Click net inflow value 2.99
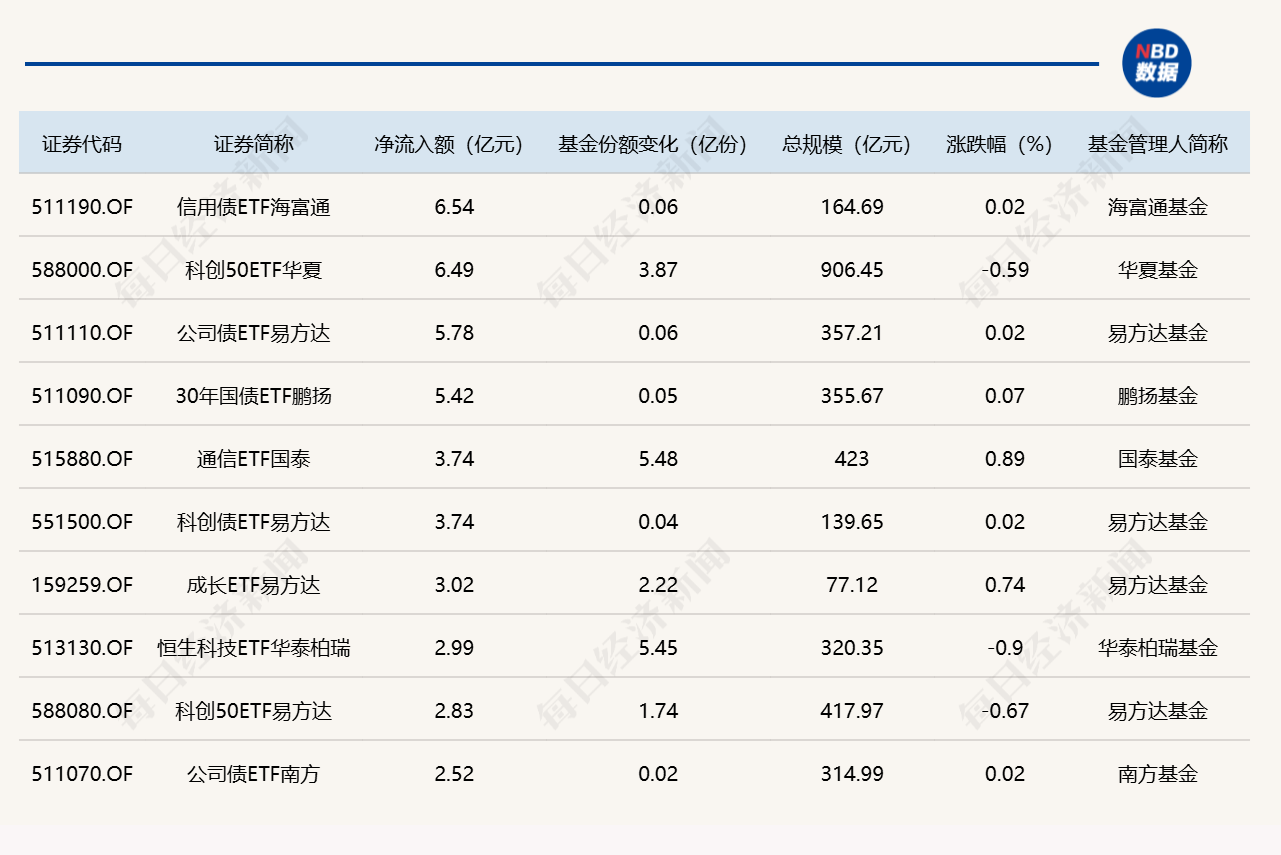The image size is (1281, 855). [x=455, y=648]
